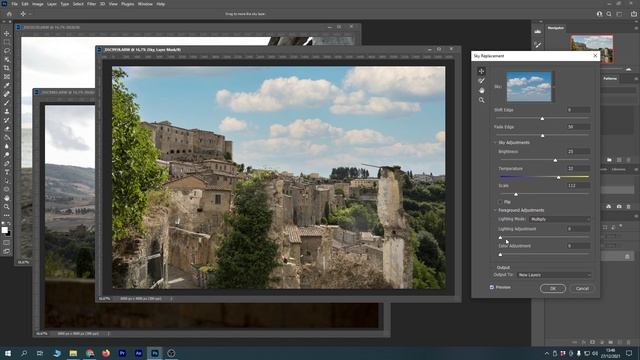Choose the Hand tool in Sky Replacement

pos(482,90)
